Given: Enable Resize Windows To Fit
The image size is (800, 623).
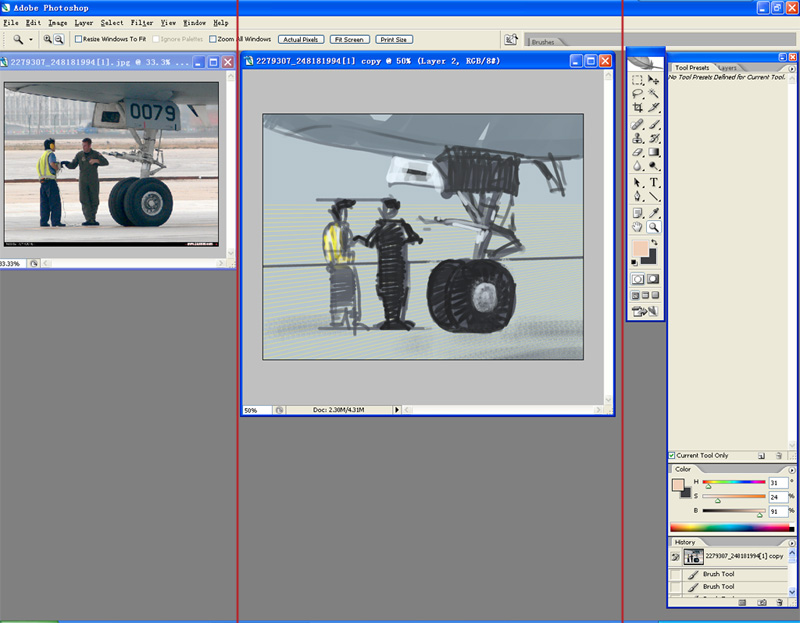Looking at the screenshot, I should (78, 39).
